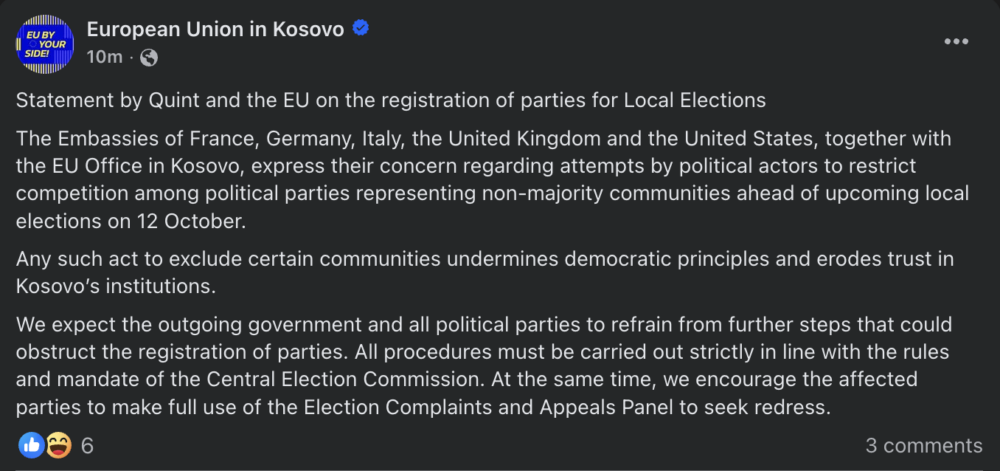Screen dimensions: 1000x471
Task: Open the 3 comments link
Action: point(923,446)
